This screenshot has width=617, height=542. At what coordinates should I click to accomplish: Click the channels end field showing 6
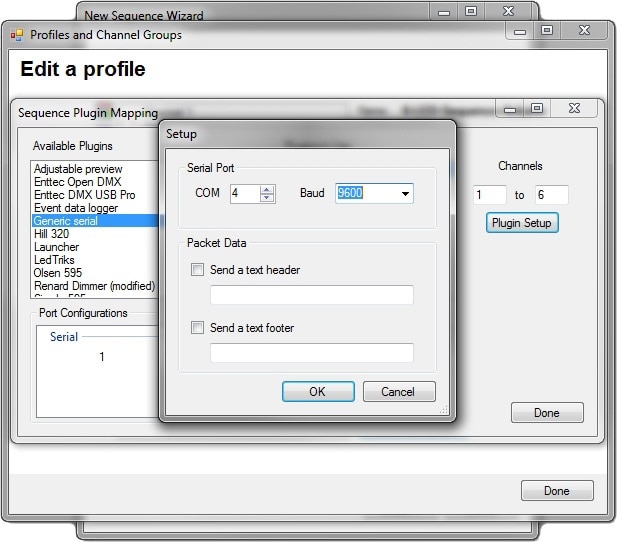click(552, 195)
